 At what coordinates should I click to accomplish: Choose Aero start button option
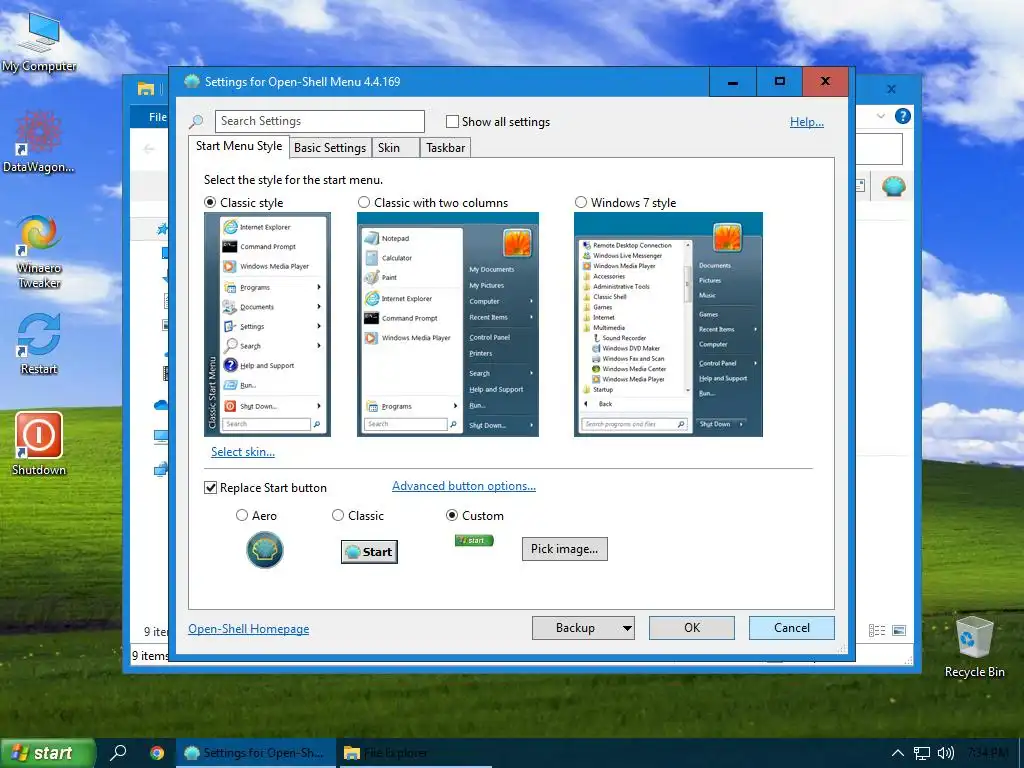[242, 515]
